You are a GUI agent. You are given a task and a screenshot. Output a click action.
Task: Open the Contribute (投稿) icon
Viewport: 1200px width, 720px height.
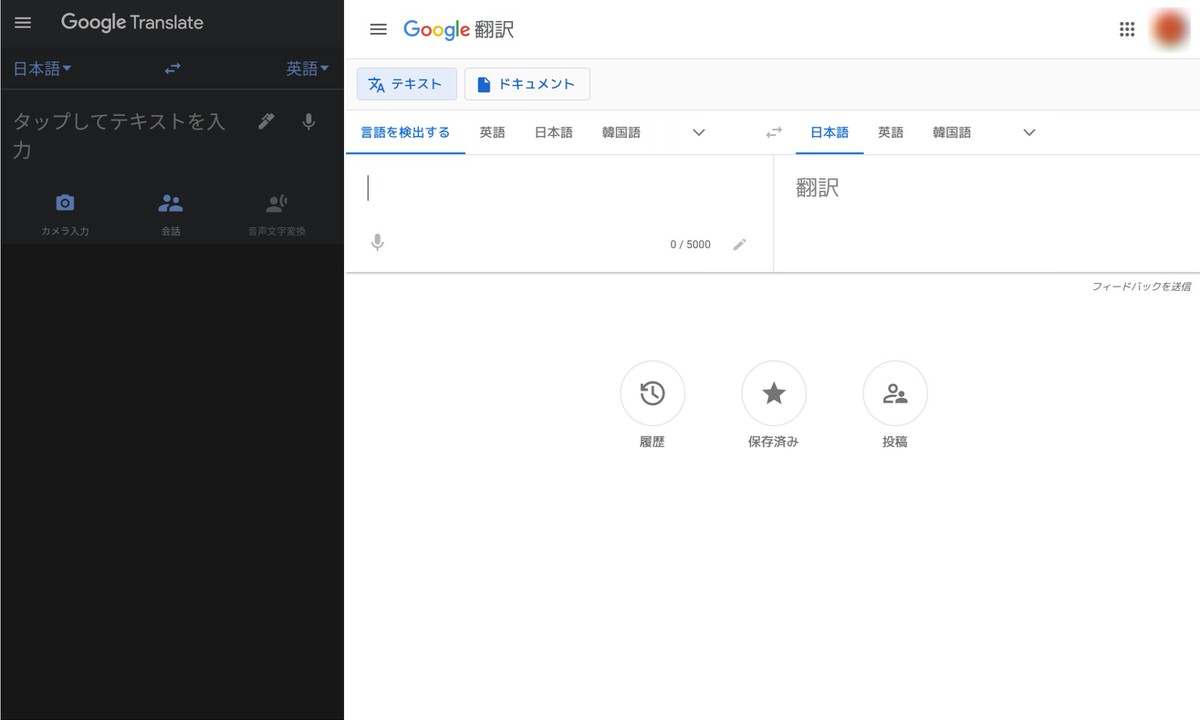895,392
